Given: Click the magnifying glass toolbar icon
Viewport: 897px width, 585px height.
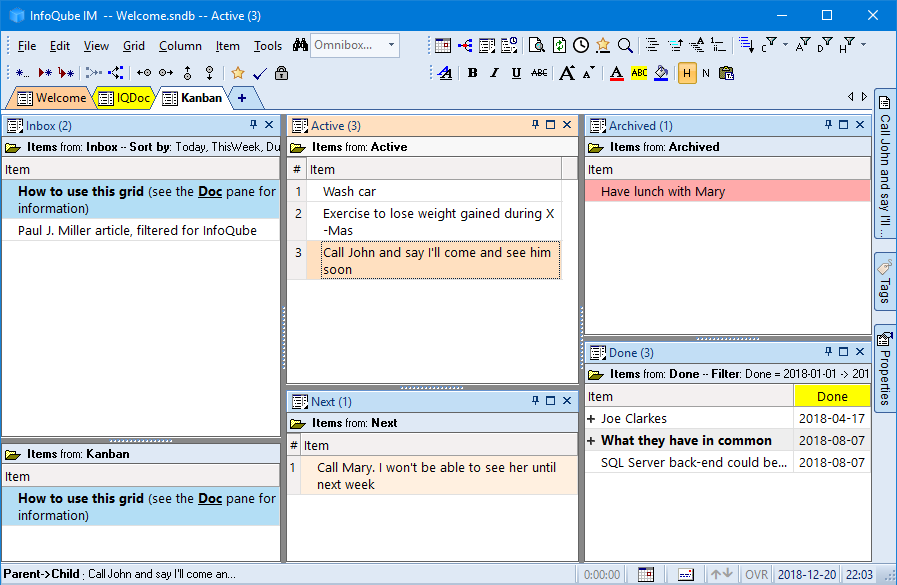Looking at the screenshot, I should pyautogui.click(x=625, y=45).
